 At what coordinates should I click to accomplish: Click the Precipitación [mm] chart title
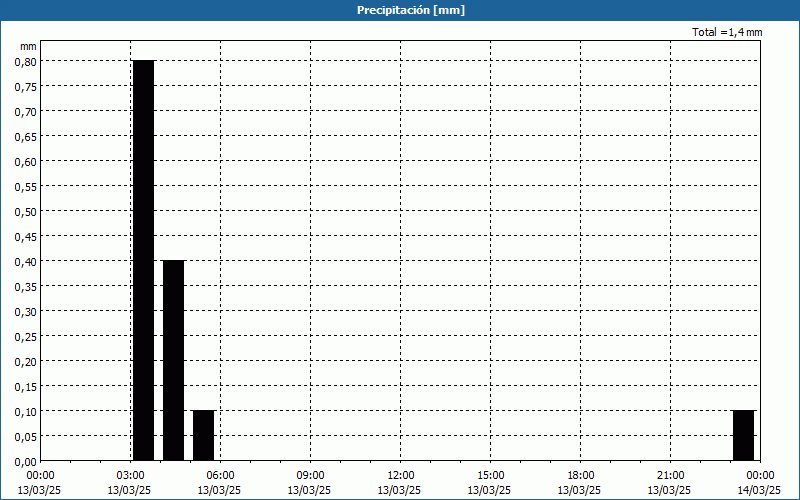[411, 10]
